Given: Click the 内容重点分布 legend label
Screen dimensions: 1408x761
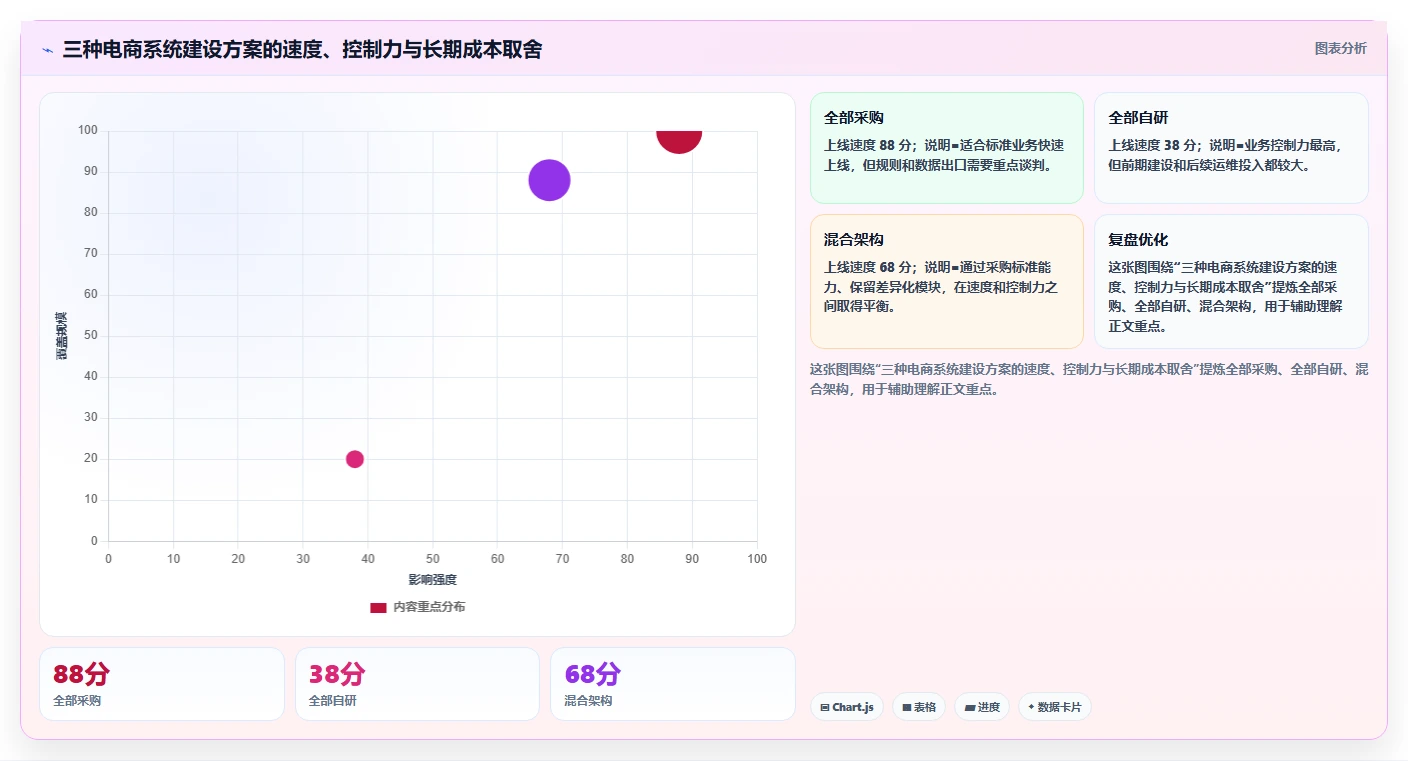Looking at the screenshot, I should pos(429,607).
